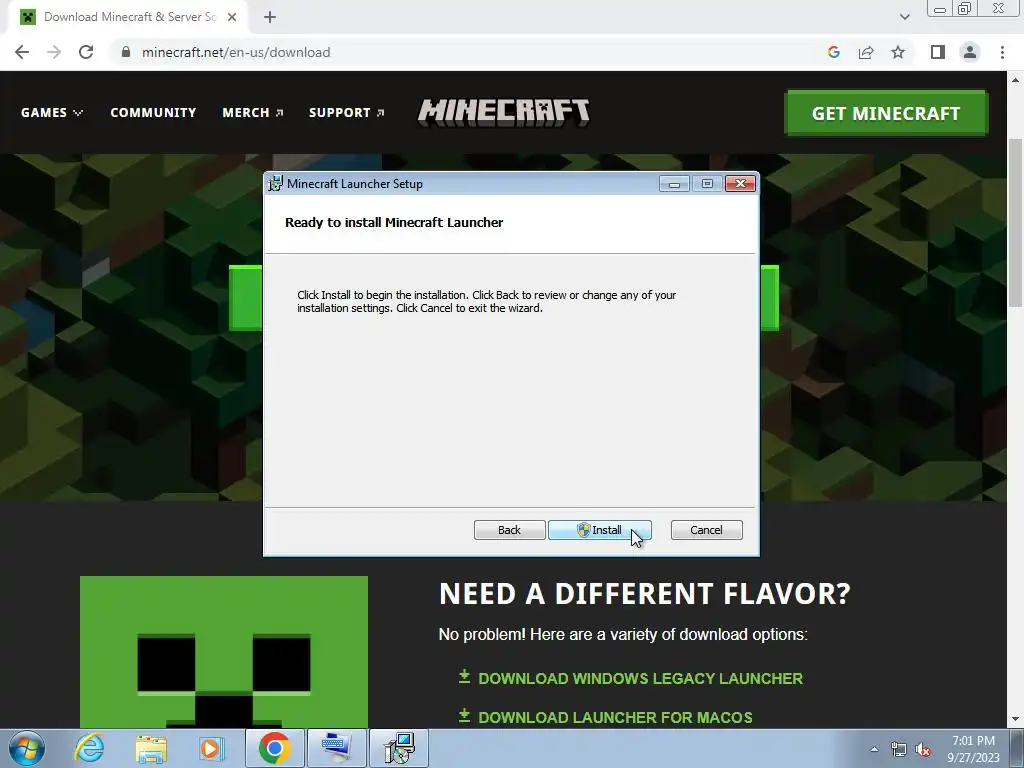This screenshot has width=1024, height=768.
Task: Click download icon beside Windows Legacy Launcher
Action: click(464, 677)
